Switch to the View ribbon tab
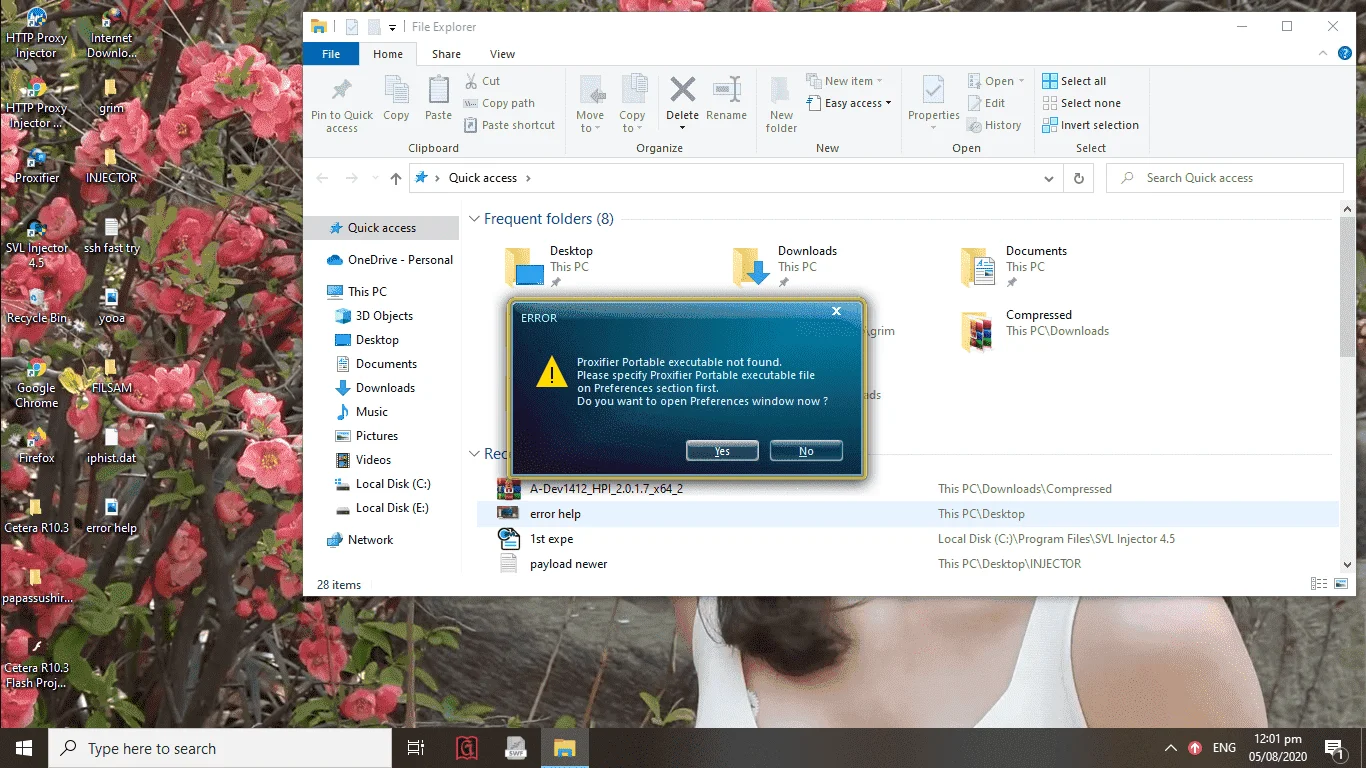Screen dimensions: 1366x768 click(502, 54)
